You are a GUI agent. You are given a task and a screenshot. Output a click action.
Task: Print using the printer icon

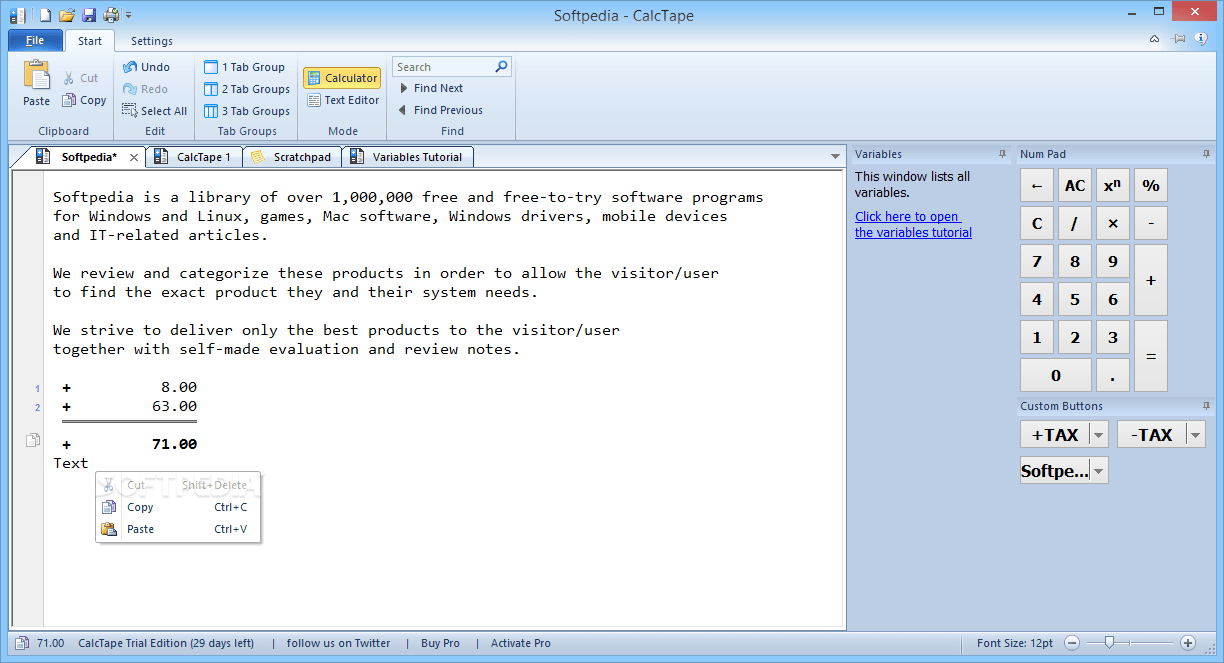[110, 15]
